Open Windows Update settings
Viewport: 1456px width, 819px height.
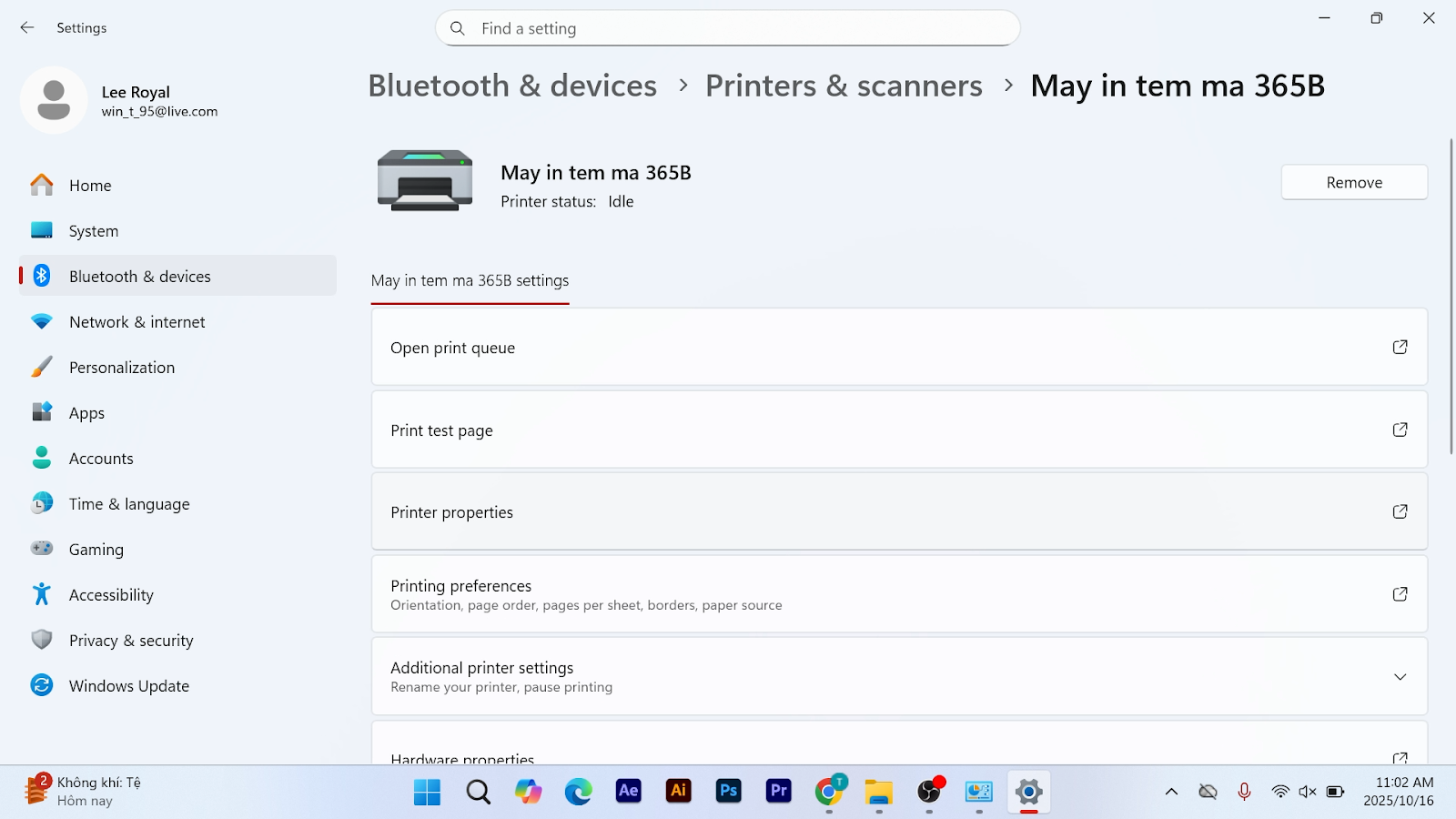coord(128,686)
